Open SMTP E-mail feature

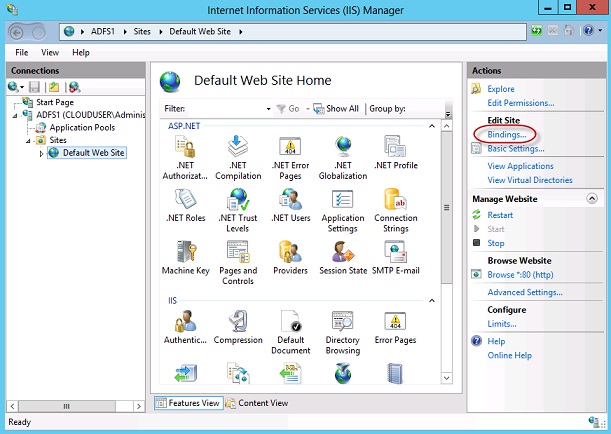click(x=396, y=258)
